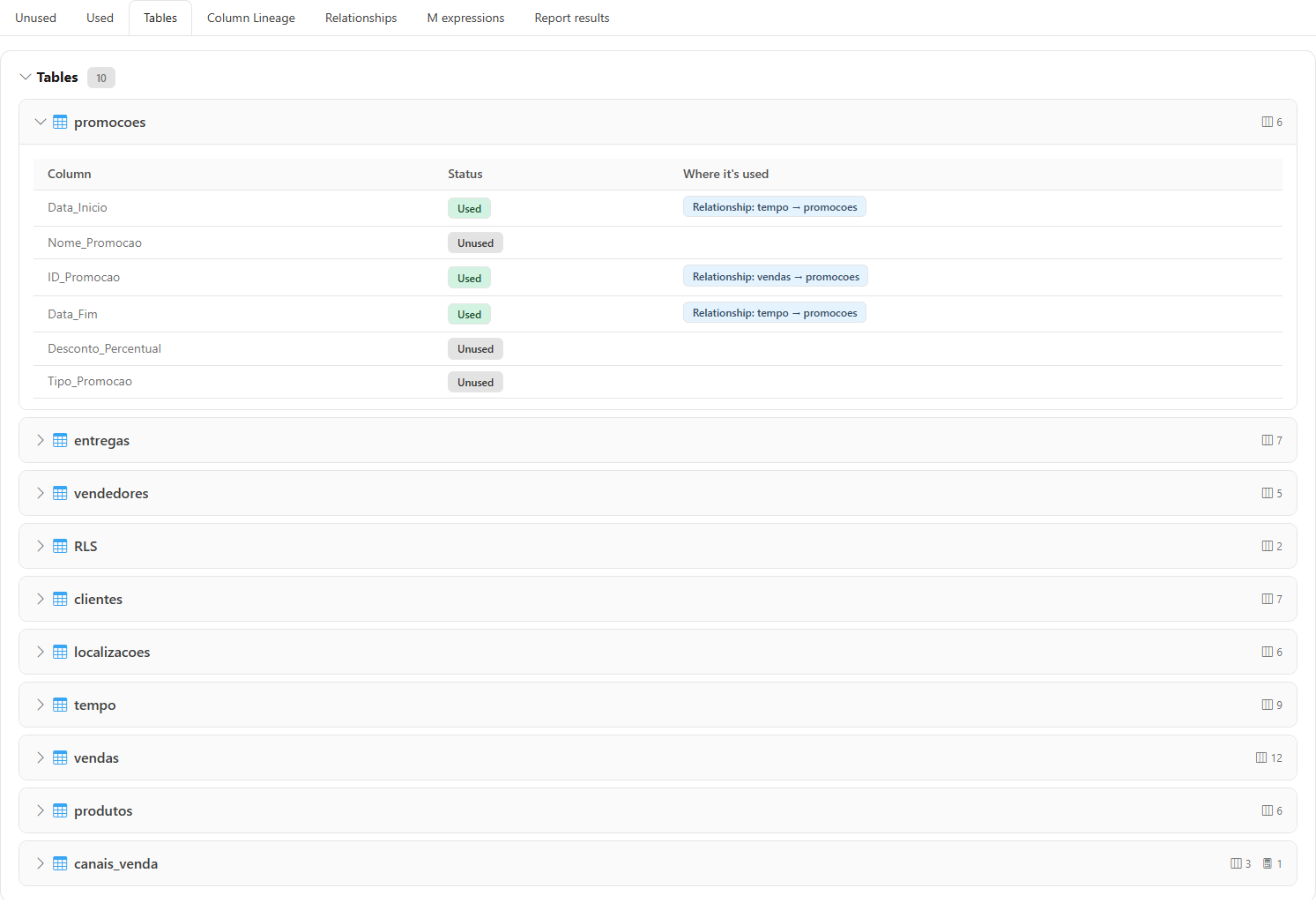Click the vendas → promocoes relationship chip
Screen dimensions: 1316x903
pos(776,276)
